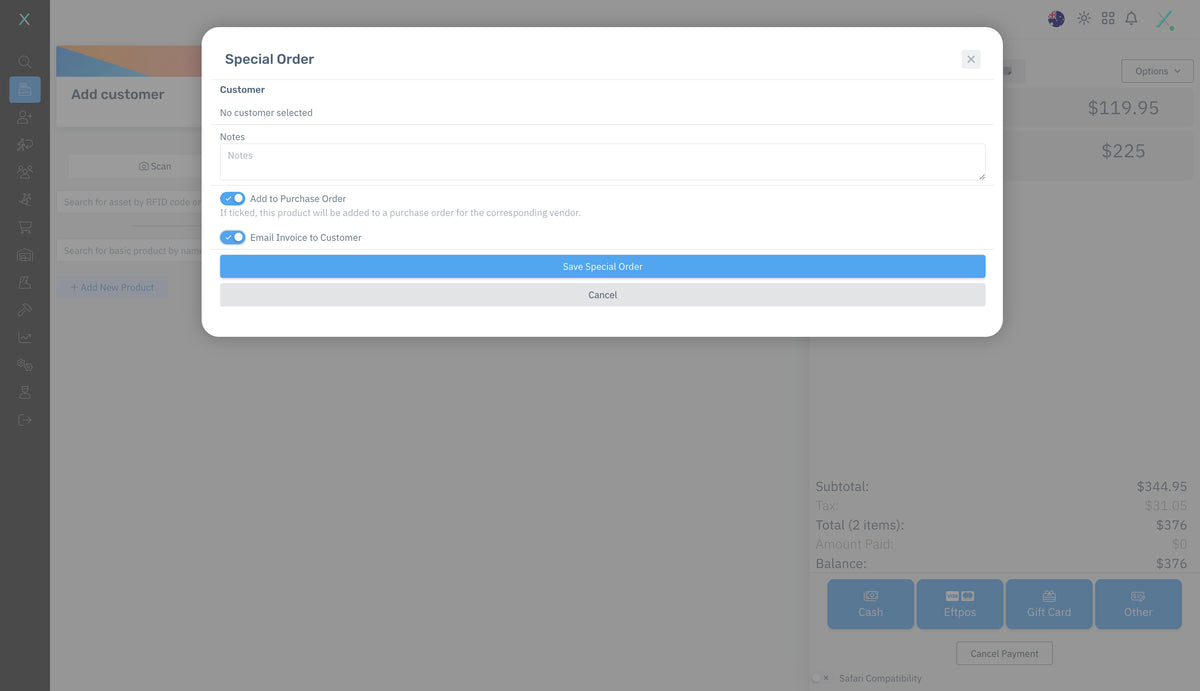Click the logout arrow icon in sidebar
Image resolution: width=1200 pixels, height=691 pixels.
(25, 420)
